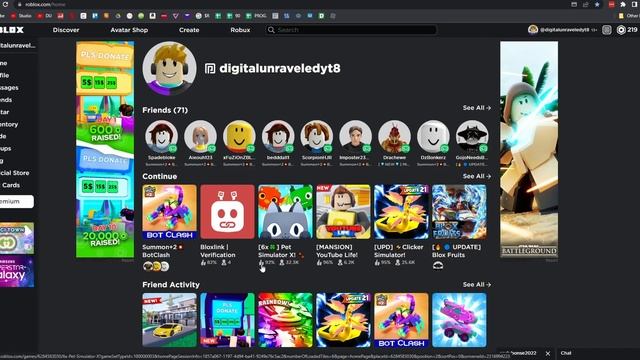Click the digitalunraveledyt8 profile name heading
Image resolution: width=640 pixels, height=360 pixels.
point(280,69)
